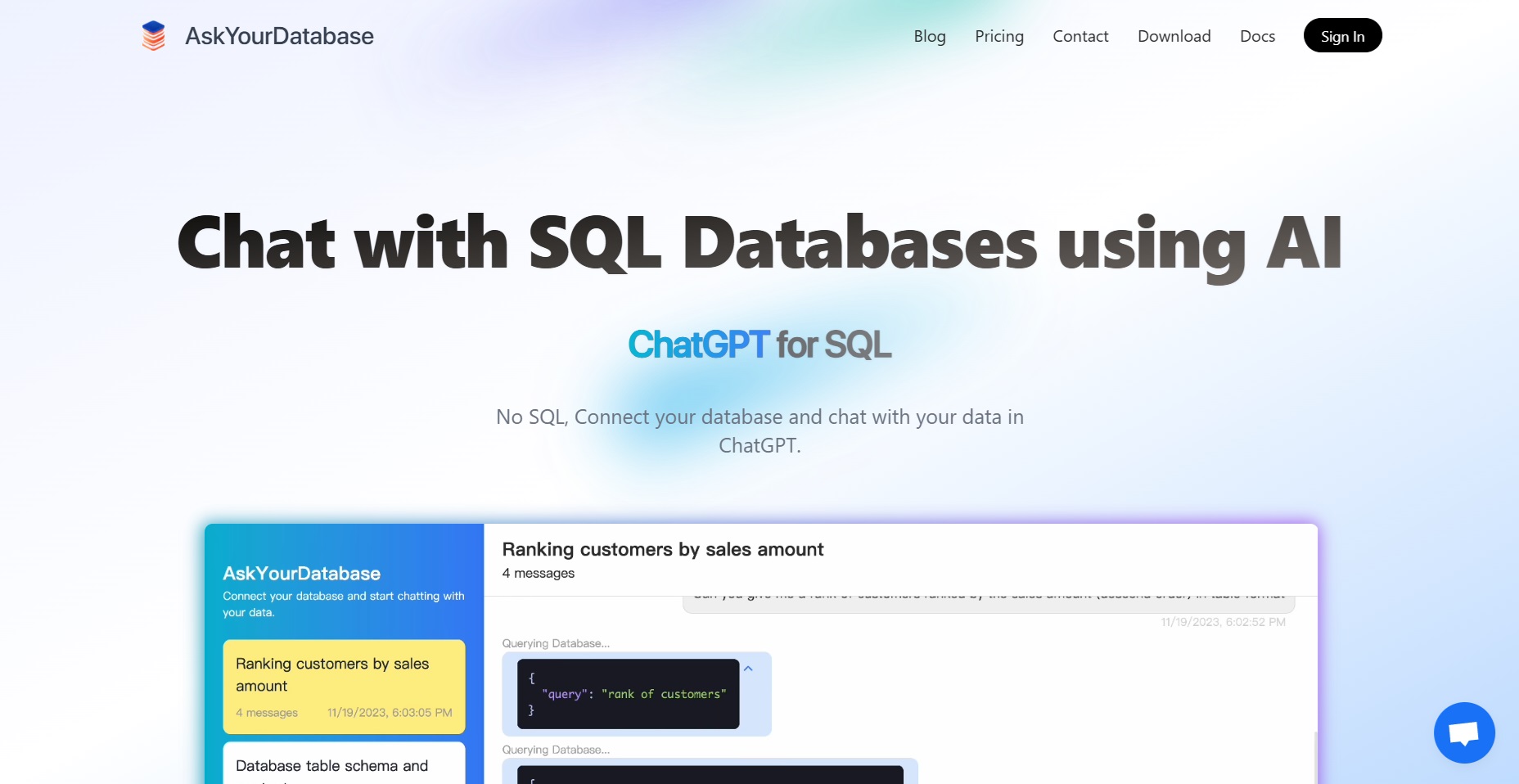
Task: Click the AskYourDatabase brand name in header
Action: (279, 36)
